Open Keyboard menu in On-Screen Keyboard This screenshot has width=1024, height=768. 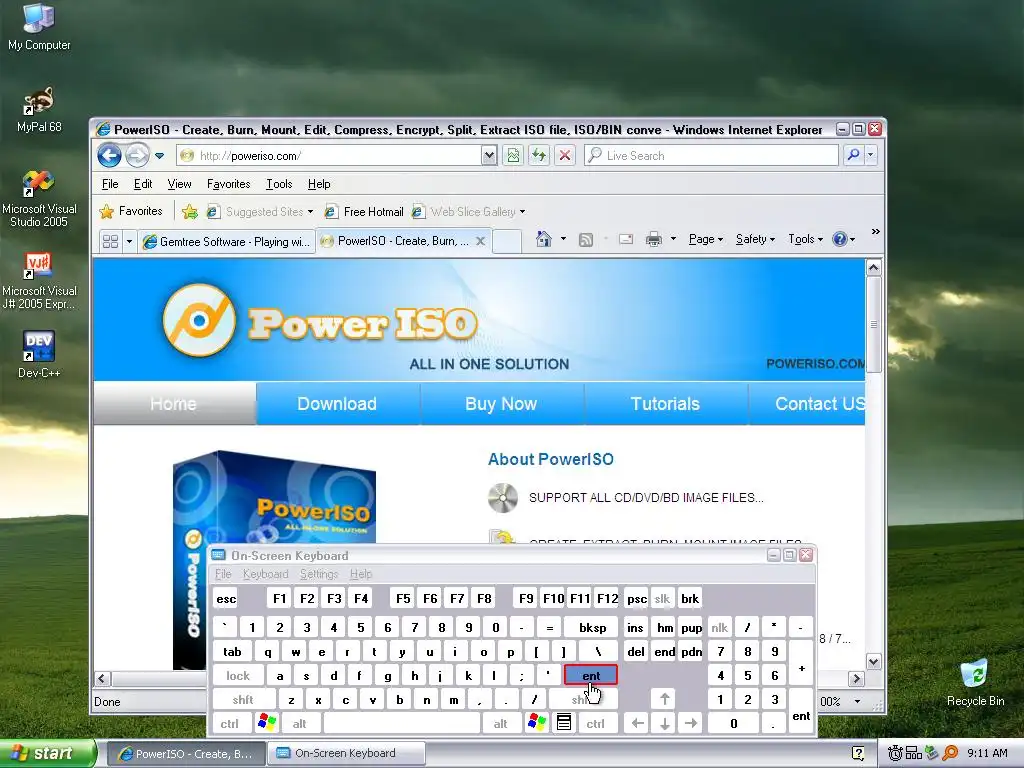tap(265, 574)
